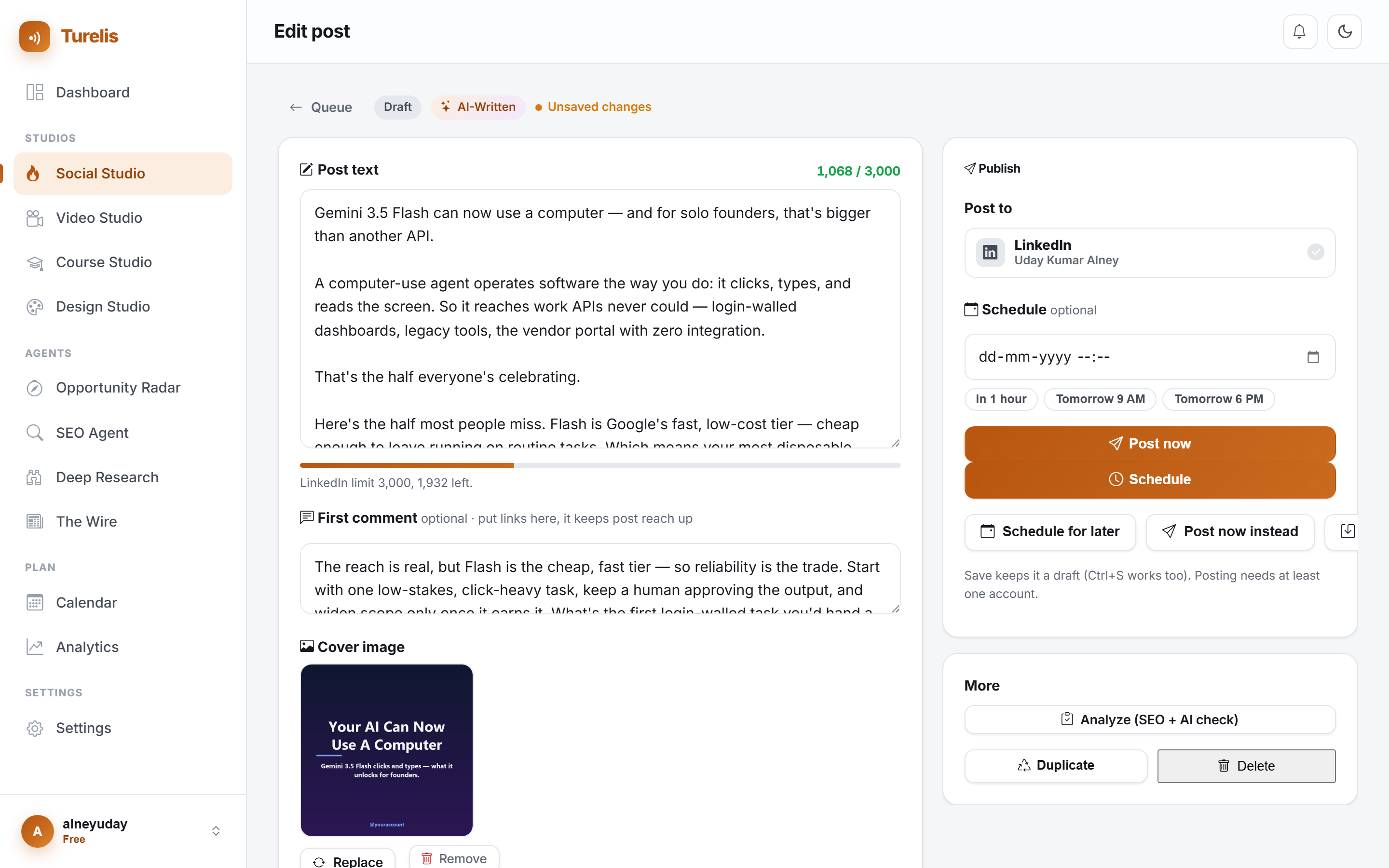Click the 1,068 / 3,000 character count
The image size is (1389, 868).
pyautogui.click(x=858, y=171)
